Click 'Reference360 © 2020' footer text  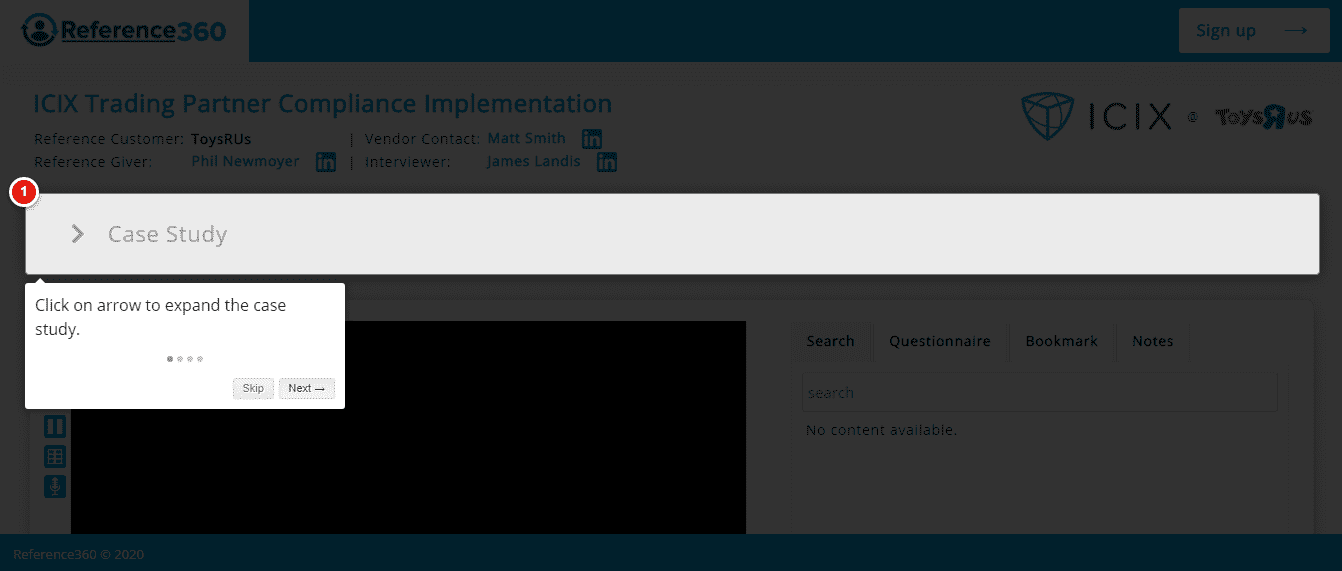pos(79,554)
